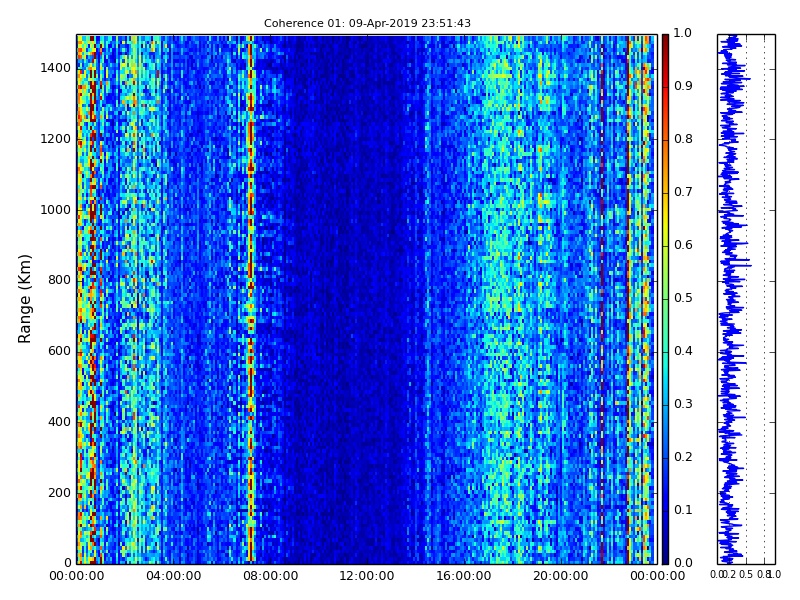The image size is (800, 600).
Task: Click the 200 range tick label
Action: tap(59, 493)
